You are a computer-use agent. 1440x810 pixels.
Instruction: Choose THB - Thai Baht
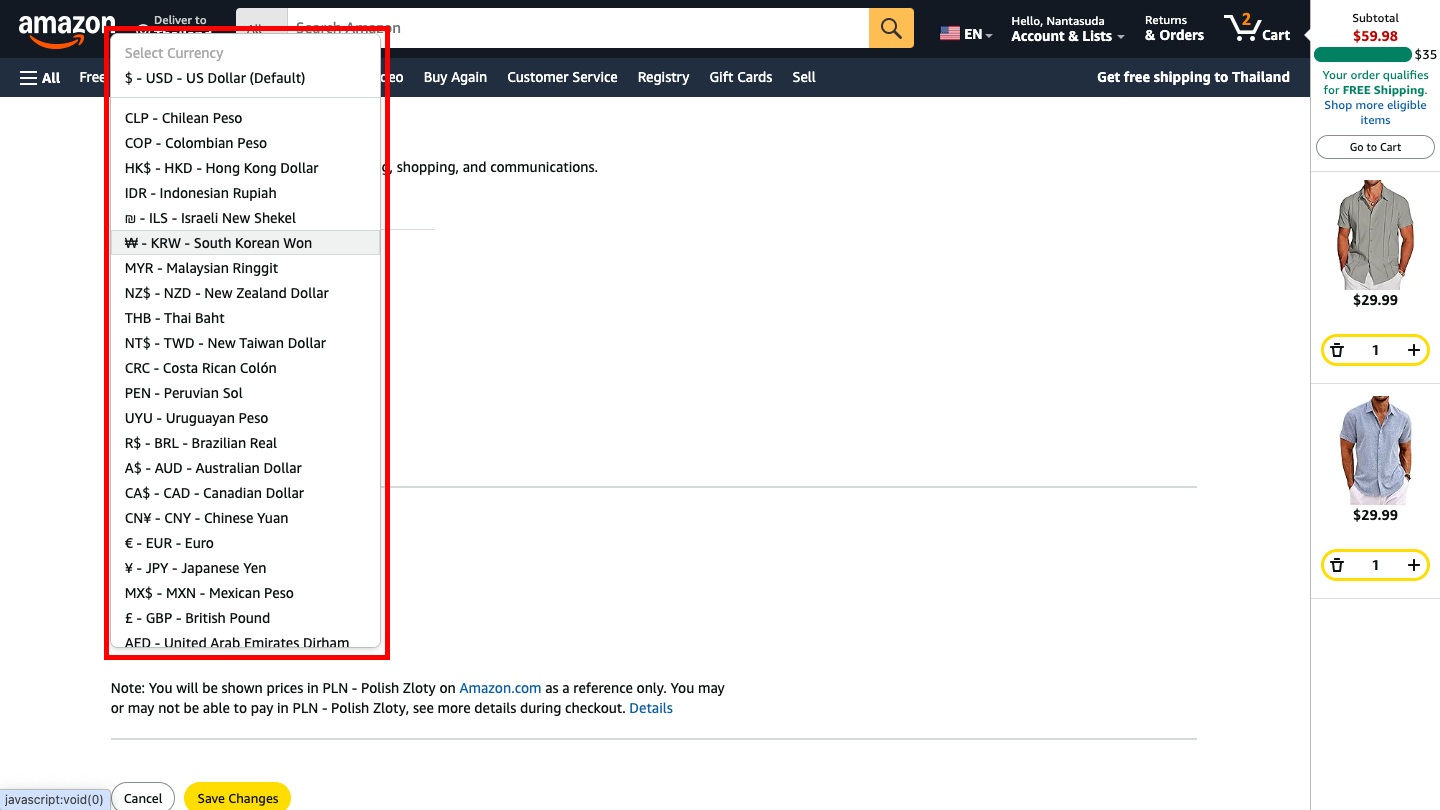(x=245, y=318)
